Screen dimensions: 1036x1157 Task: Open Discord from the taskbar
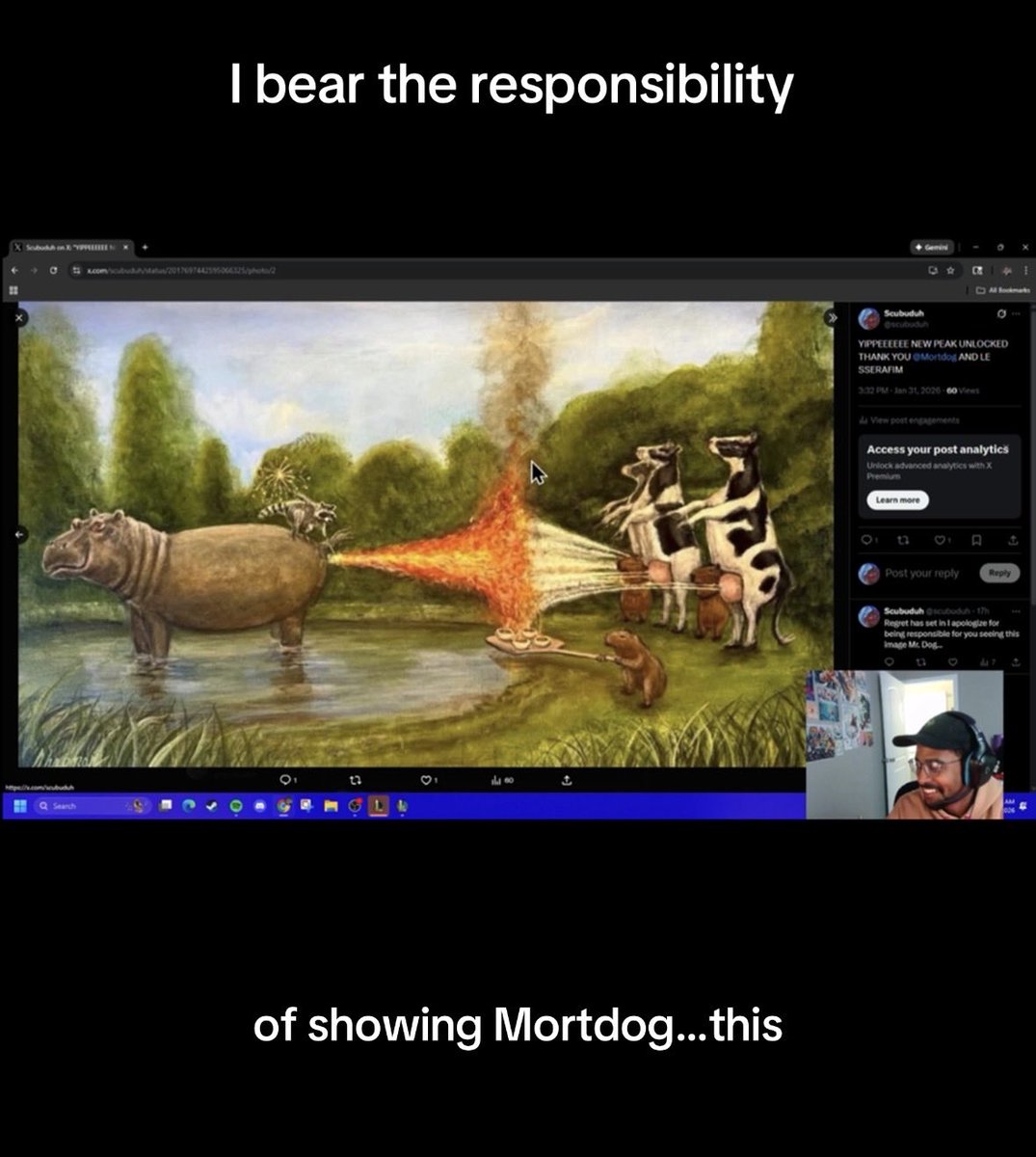pyautogui.click(x=259, y=806)
